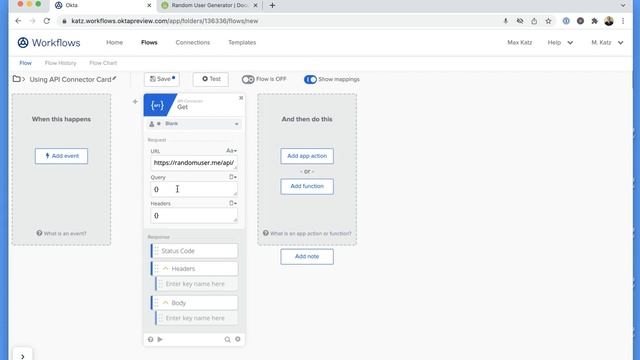This screenshot has height=360, width=640.
Task: Open What is an event? link
Action: (x=61, y=233)
